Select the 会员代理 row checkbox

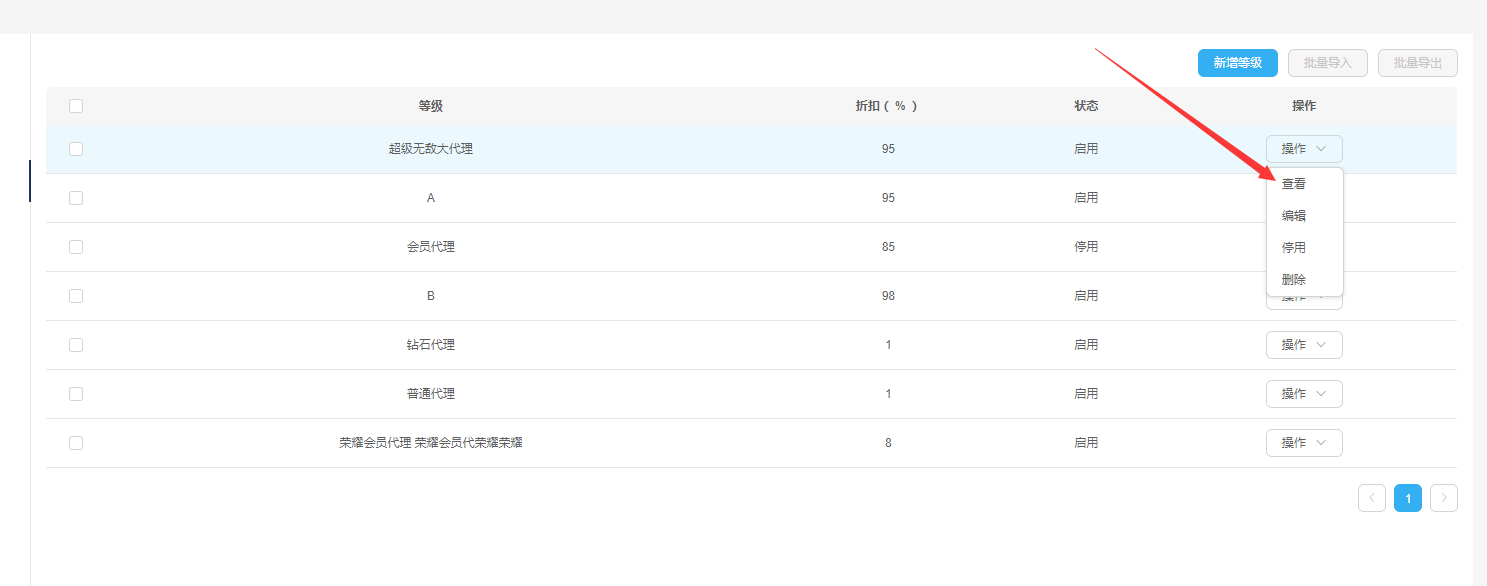click(76, 247)
